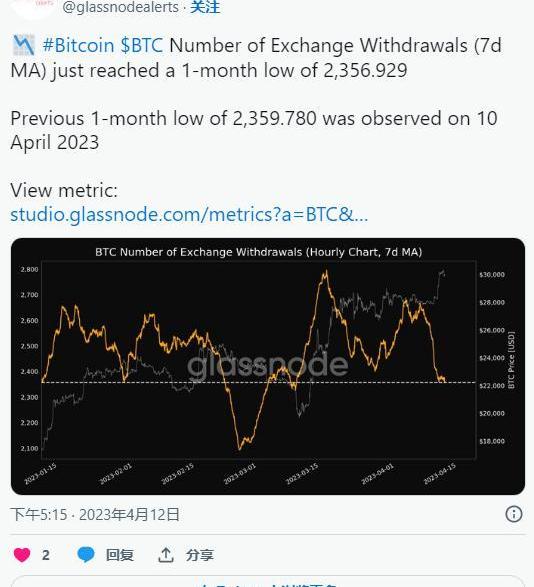Click the 2023-01-15 date axis label
The width and height of the screenshot is (534, 587).
pos(40,473)
